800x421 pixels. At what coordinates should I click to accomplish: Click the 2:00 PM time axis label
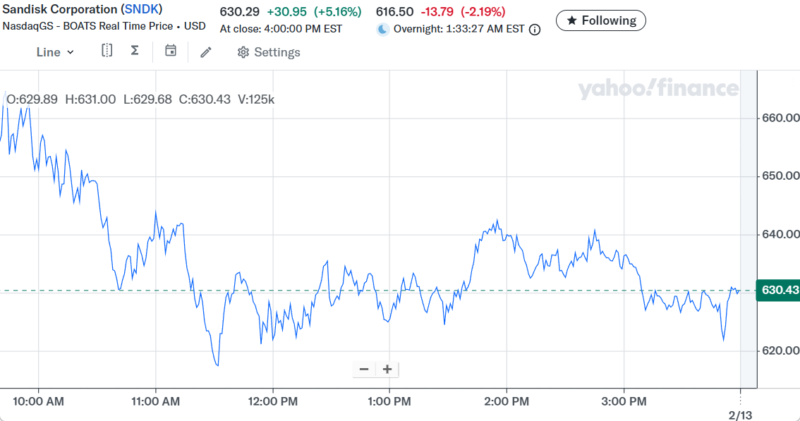505,401
